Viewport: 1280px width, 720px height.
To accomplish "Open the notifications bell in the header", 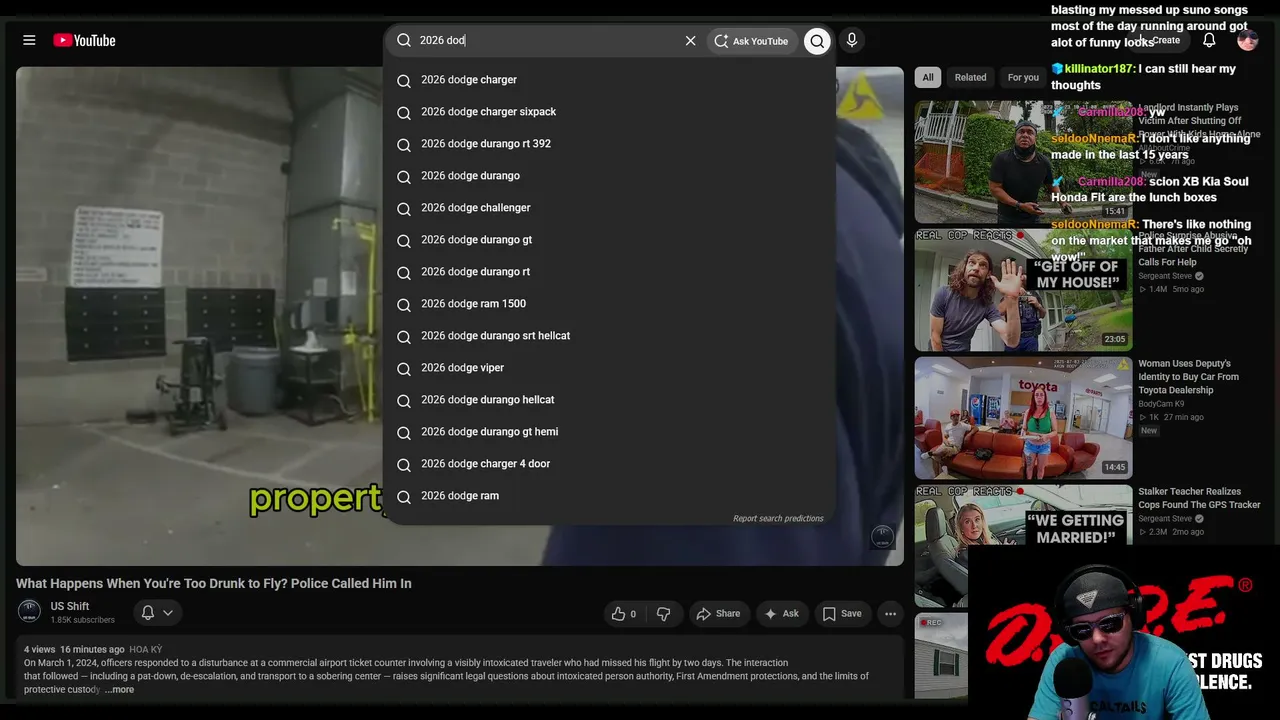I will pos(1209,40).
